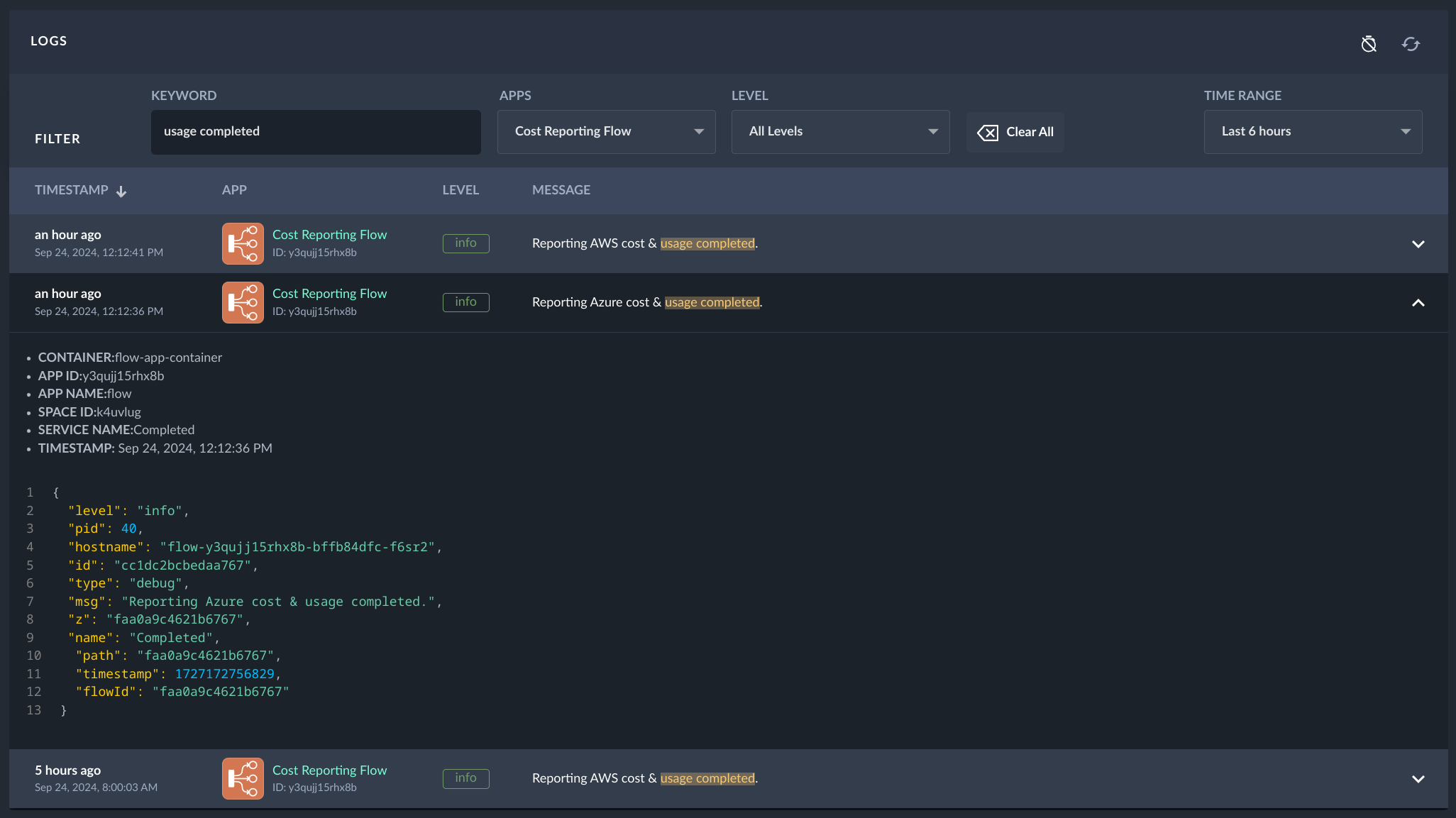Click the "flowId" JSON line
Viewport: 1456px width, 818px height.
(182, 692)
